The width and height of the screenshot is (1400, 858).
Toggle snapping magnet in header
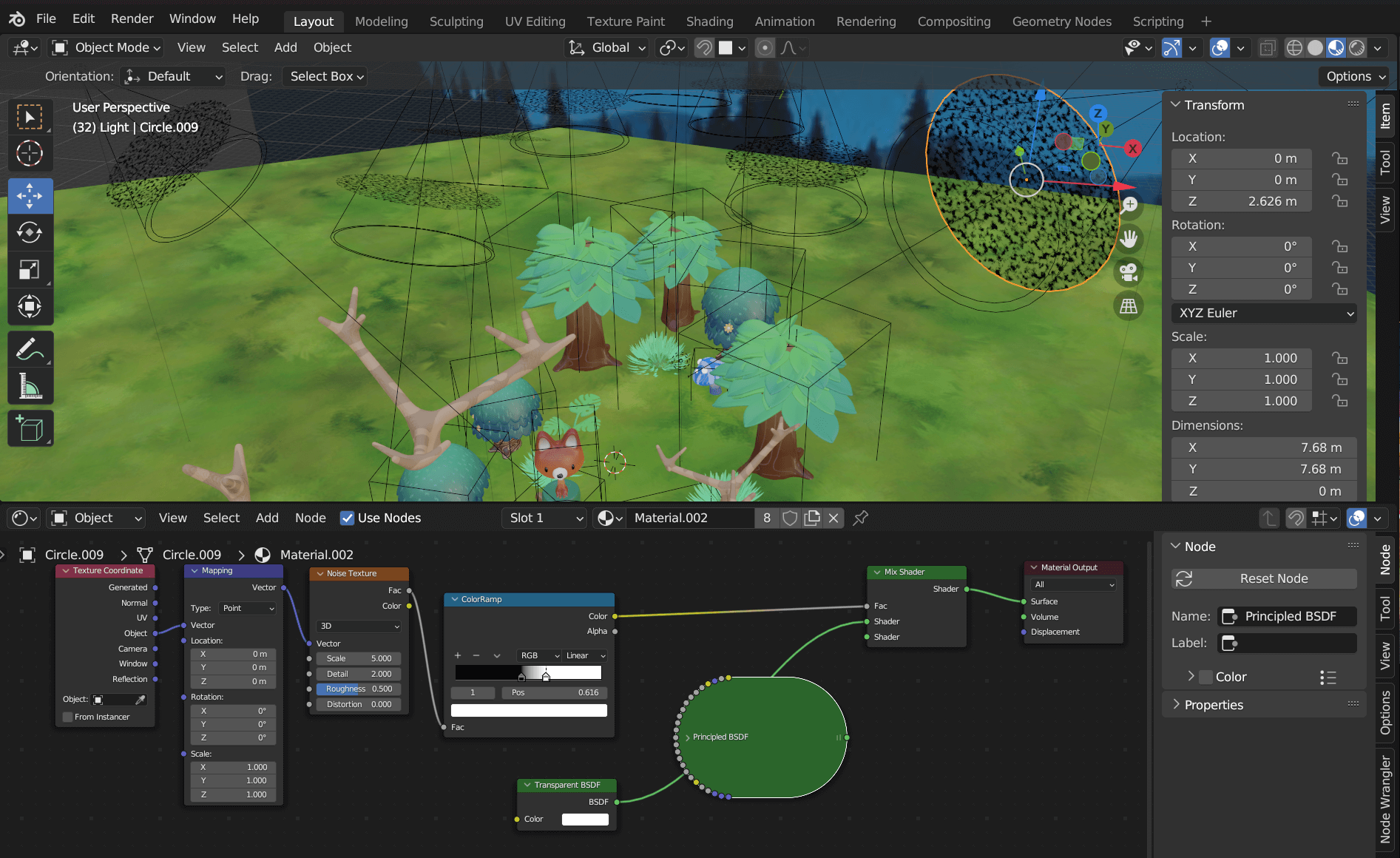tap(704, 48)
